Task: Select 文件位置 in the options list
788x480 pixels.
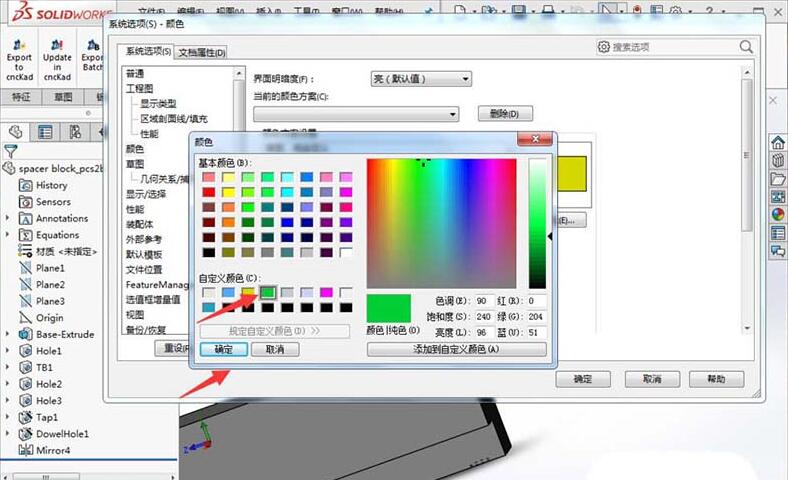Action: (x=144, y=269)
